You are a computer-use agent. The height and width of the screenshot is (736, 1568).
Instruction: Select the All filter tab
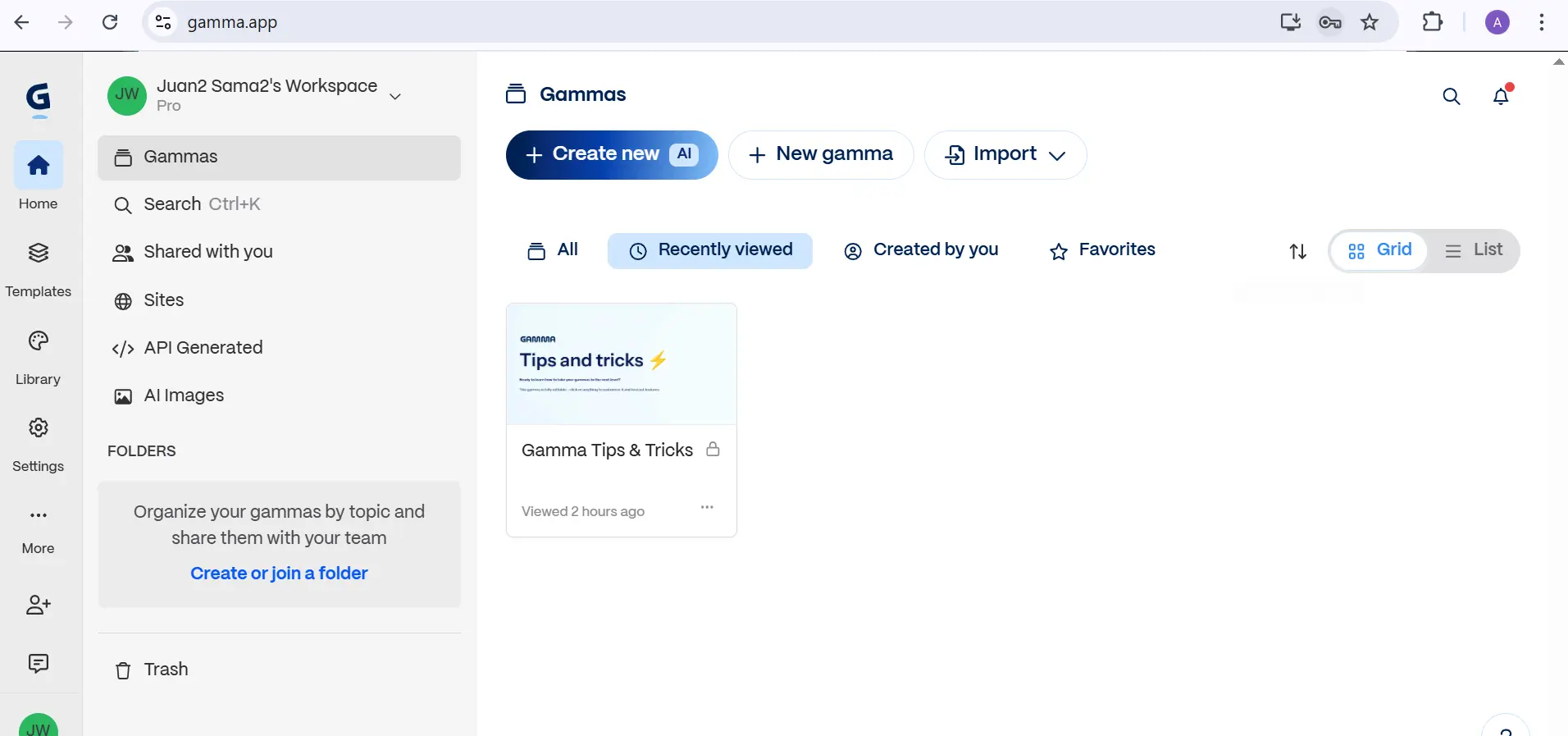(553, 250)
